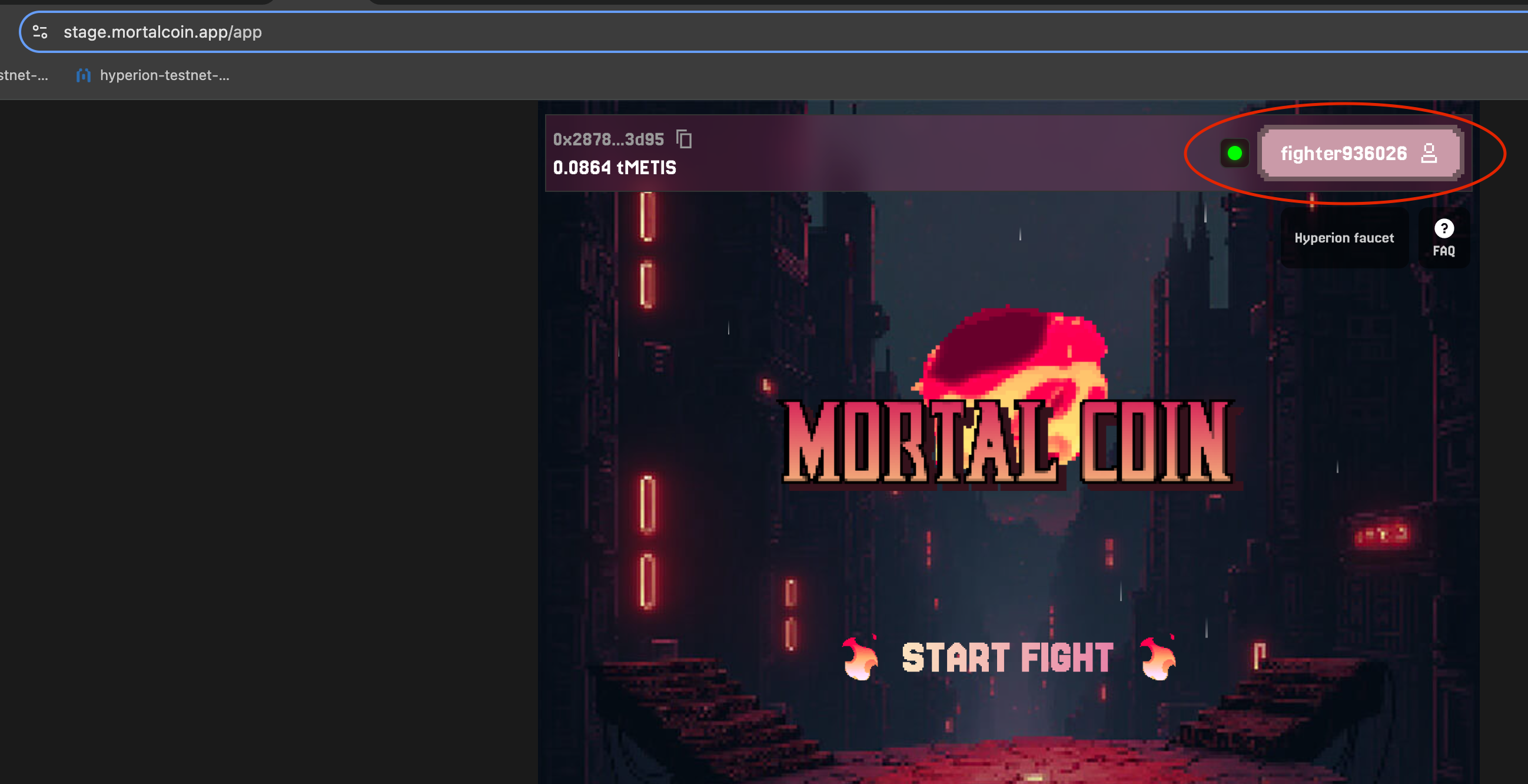Screen dimensions: 1528x784
Task: Click the flame icon left of START FIGHT
Action: click(x=860, y=657)
